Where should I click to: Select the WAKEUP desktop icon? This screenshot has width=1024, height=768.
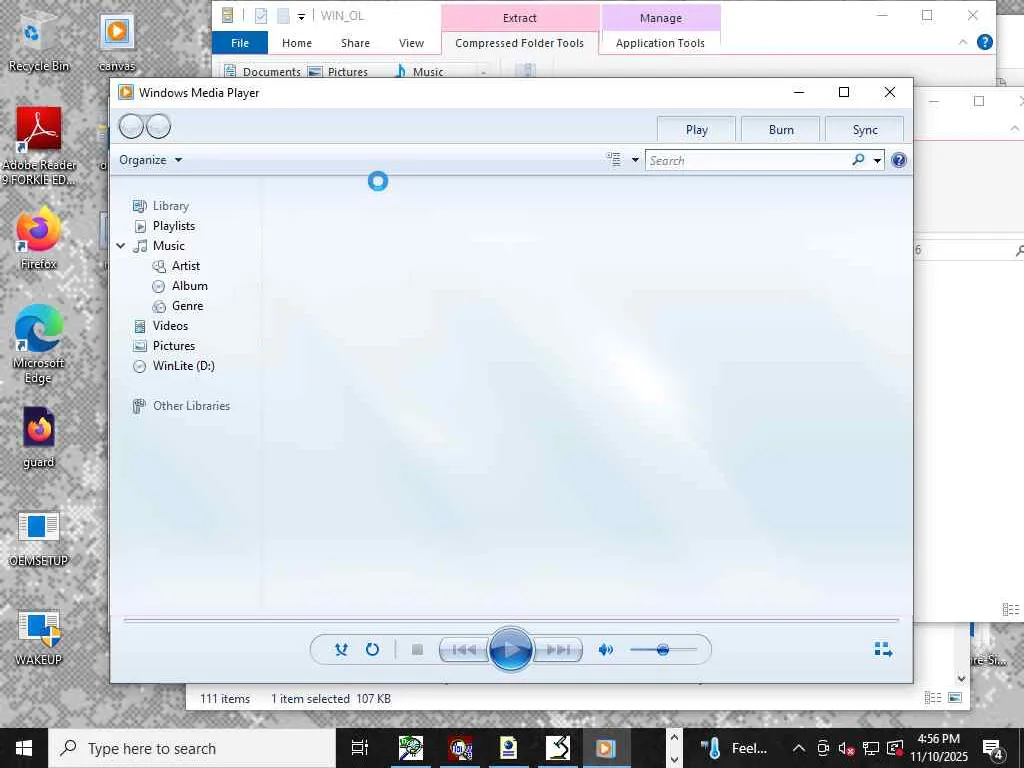point(39,638)
